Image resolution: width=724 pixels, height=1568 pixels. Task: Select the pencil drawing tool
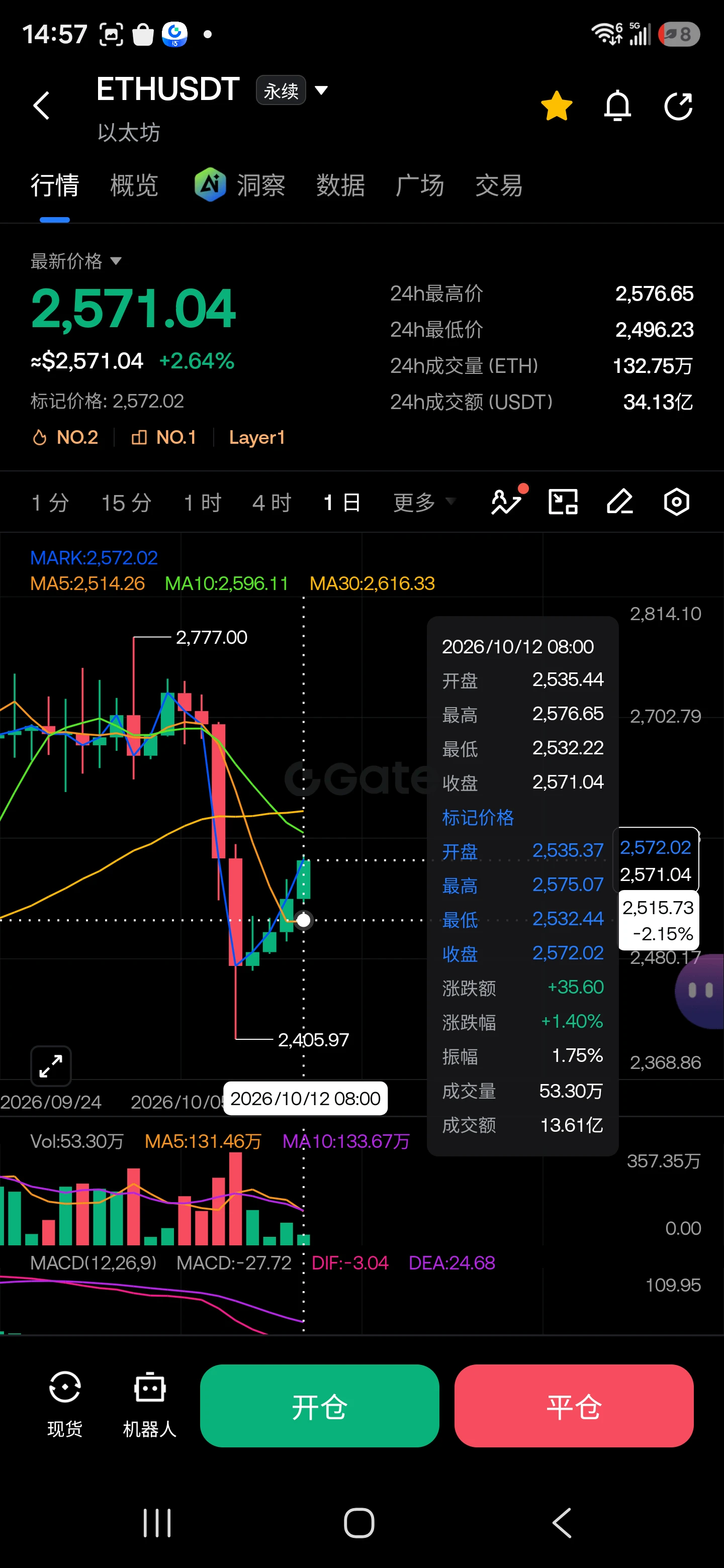[x=620, y=502]
